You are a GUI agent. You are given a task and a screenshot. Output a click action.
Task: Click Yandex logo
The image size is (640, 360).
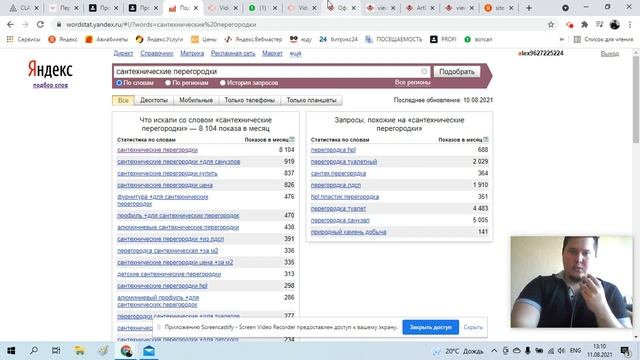50,69
